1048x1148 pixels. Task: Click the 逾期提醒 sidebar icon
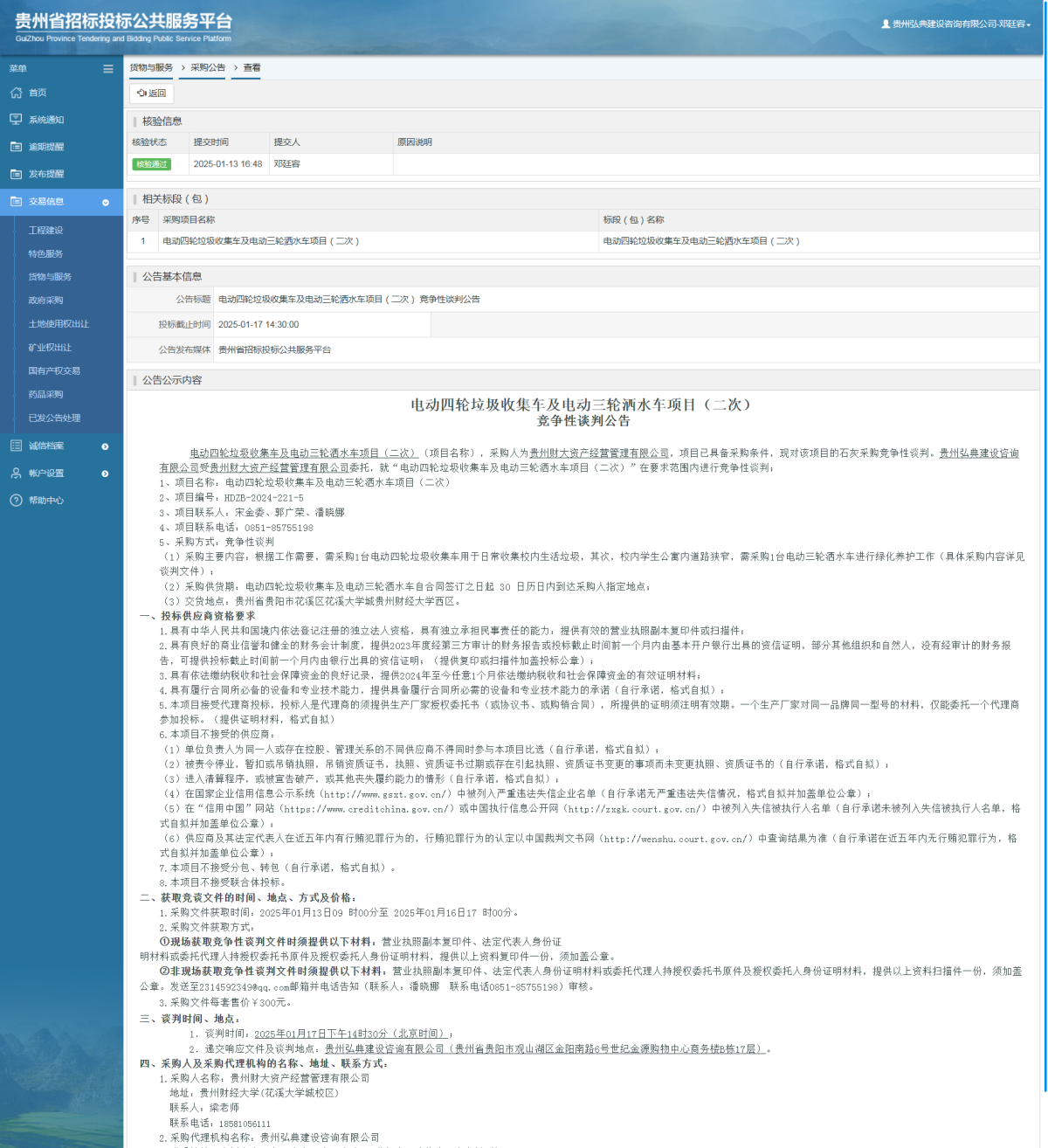pos(16,147)
